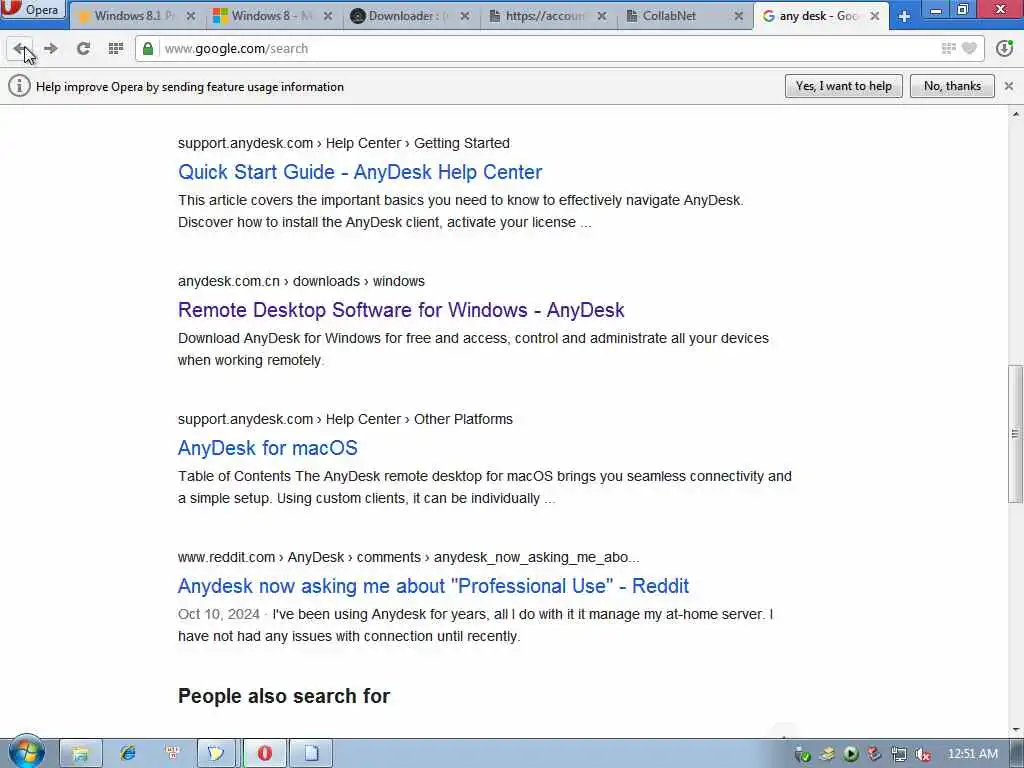Close the Windows 8 - M tab
Viewport: 1024px width, 768px height.
(328, 16)
